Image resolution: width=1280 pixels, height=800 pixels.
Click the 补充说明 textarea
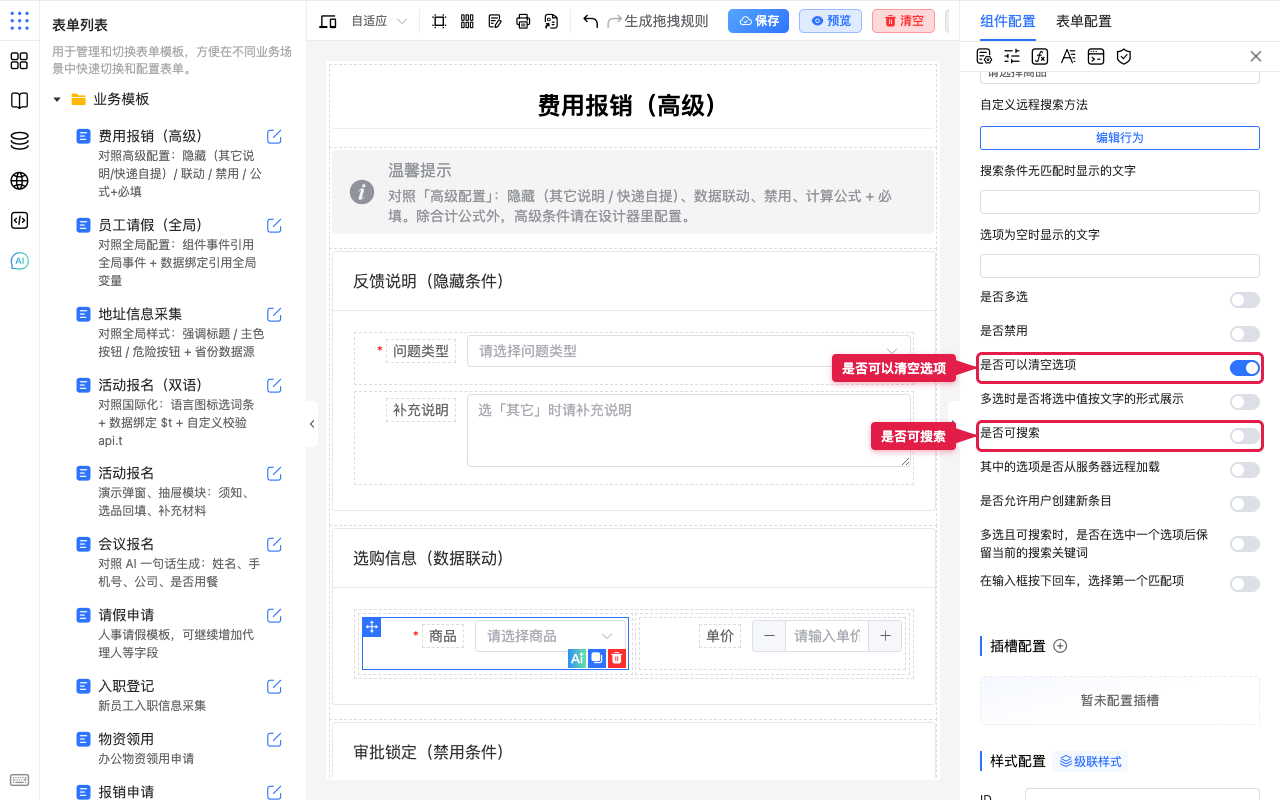689,430
